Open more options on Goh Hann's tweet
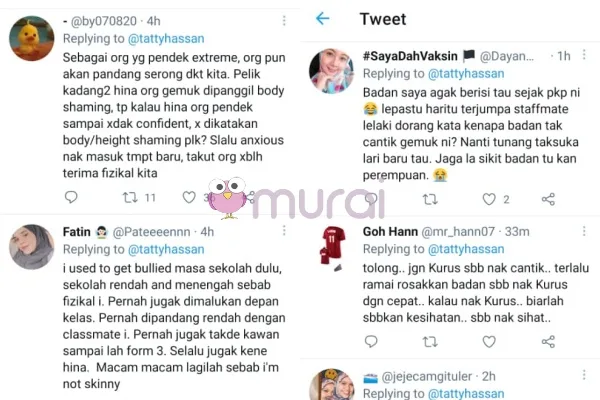Image resolution: width=600 pixels, height=400 pixels. (584, 231)
